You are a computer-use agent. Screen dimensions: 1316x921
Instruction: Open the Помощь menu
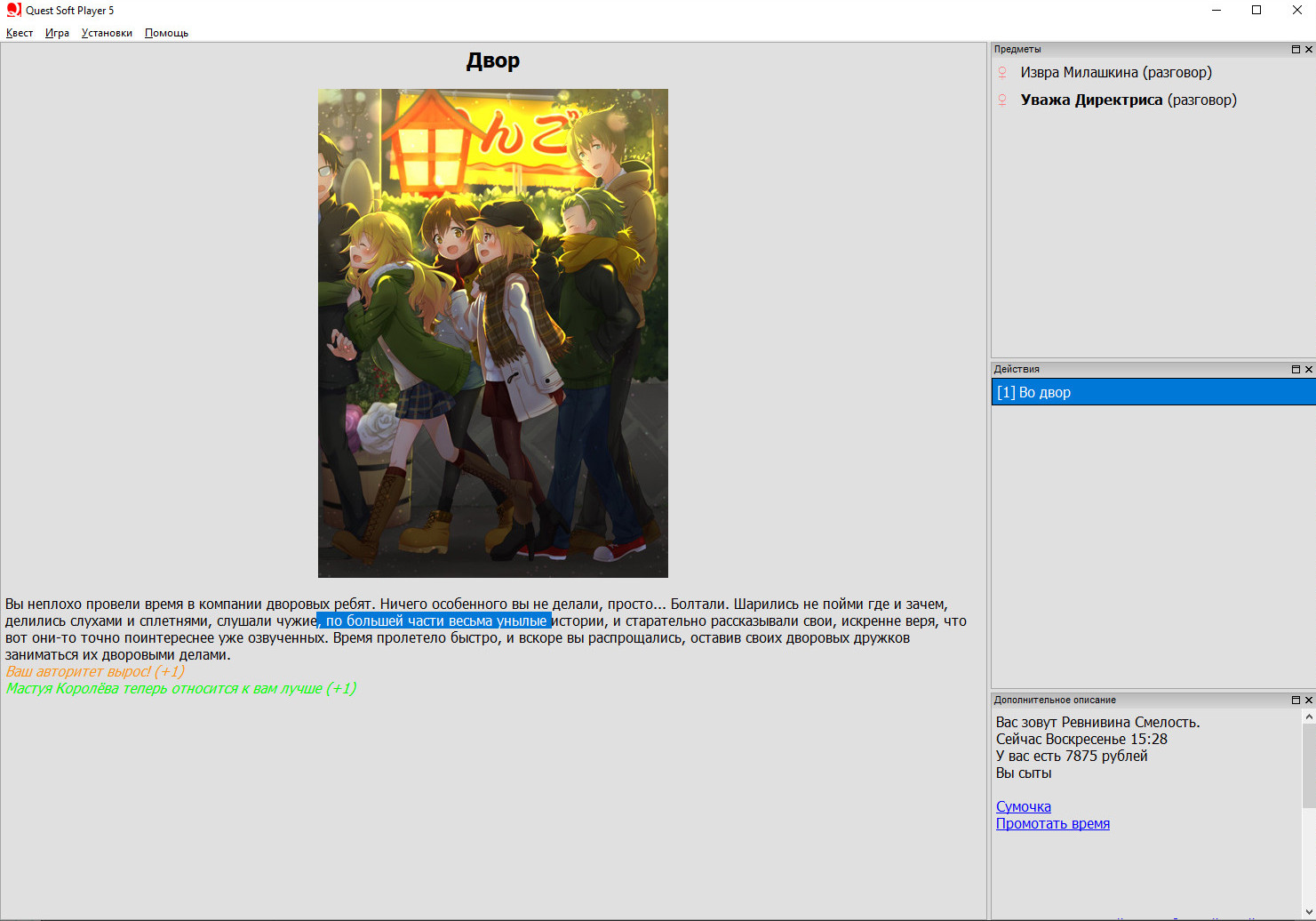pyautogui.click(x=166, y=33)
